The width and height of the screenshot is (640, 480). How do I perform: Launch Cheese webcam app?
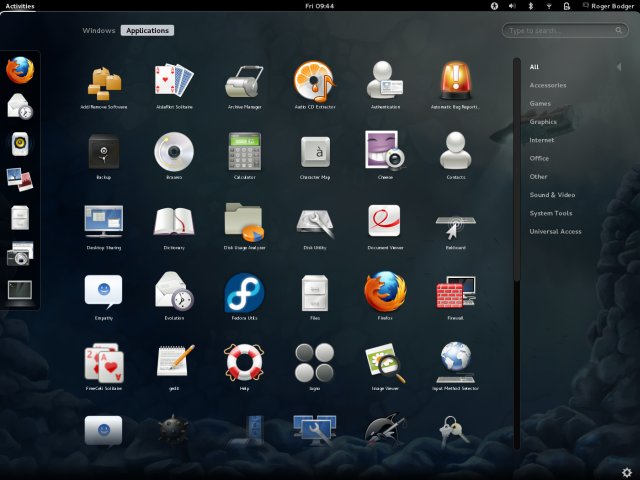[385, 155]
